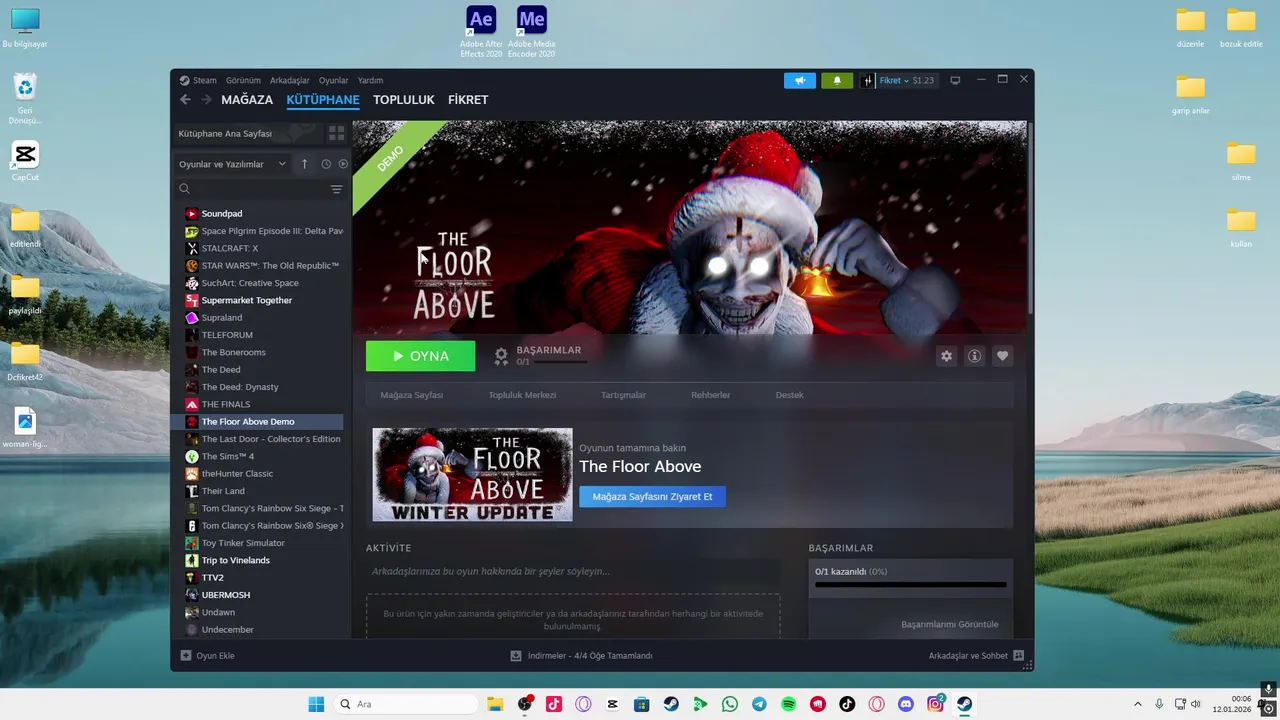Select the Geri Dönüşüm recycle bin icon
The height and width of the screenshot is (720, 1280).
click(x=25, y=99)
